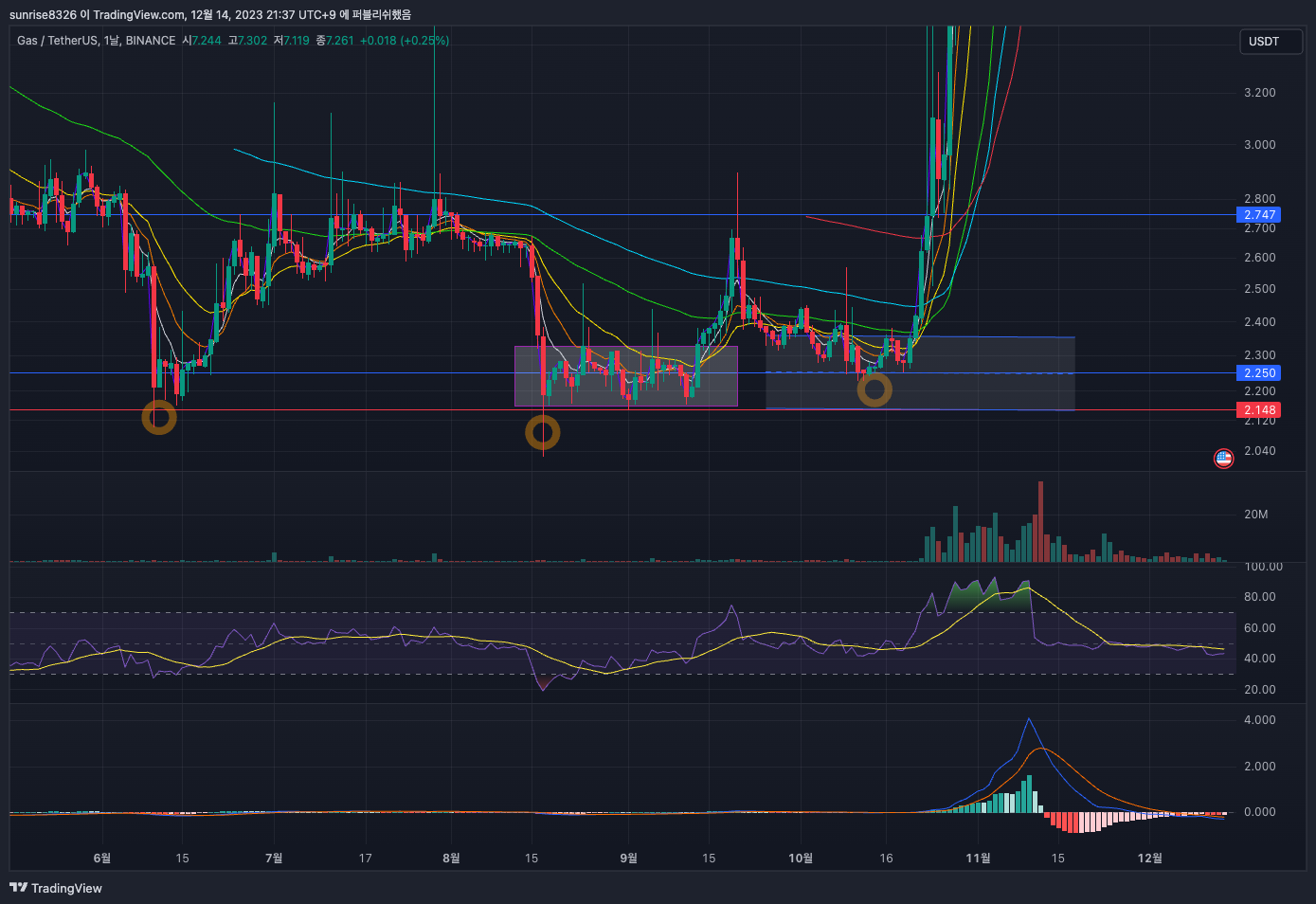Click the 12월 date axis label
The width and height of the screenshot is (1316, 904).
(x=1149, y=859)
